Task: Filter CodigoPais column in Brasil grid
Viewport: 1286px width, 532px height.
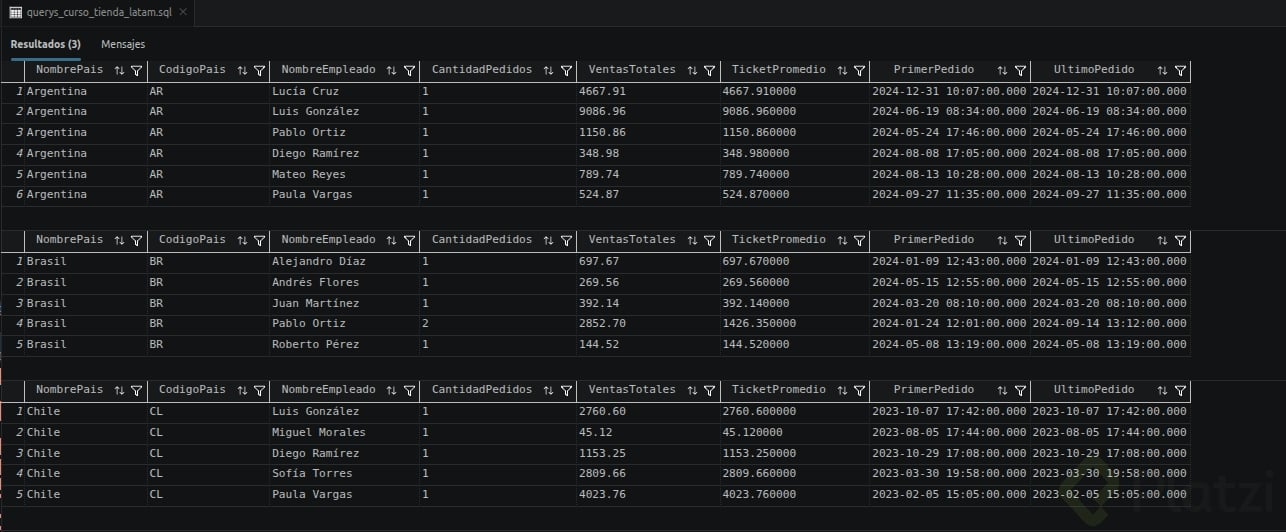Action: (x=260, y=240)
